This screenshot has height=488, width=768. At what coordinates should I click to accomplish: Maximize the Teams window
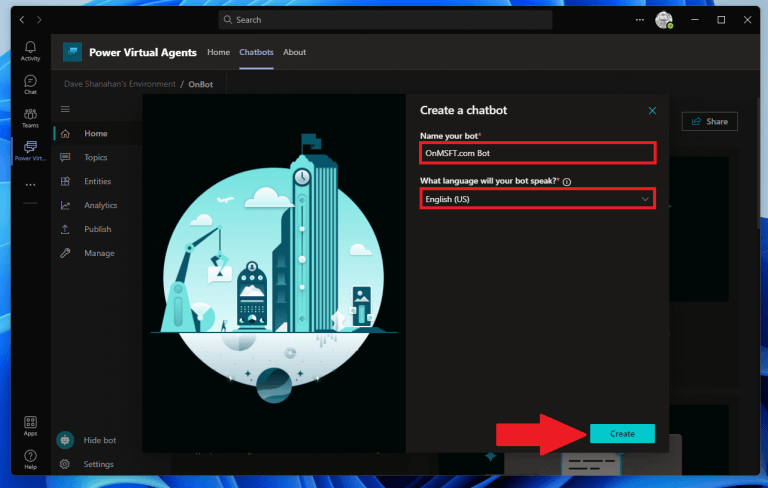[721, 20]
